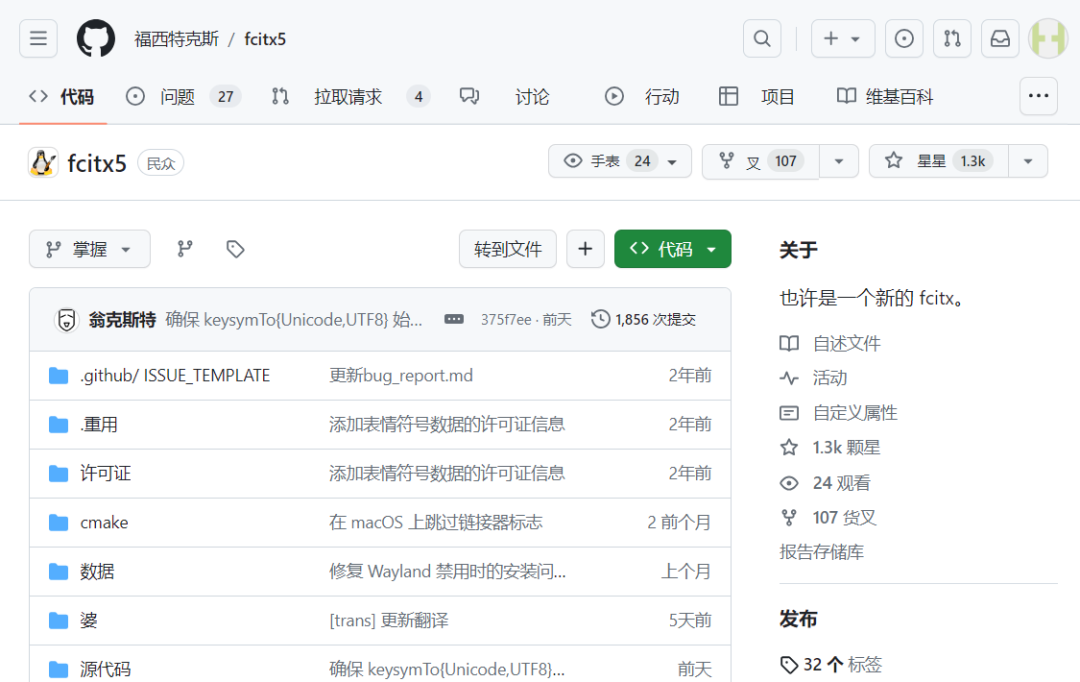Click the 翁克斯特 author name
Image resolution: width=1080 pixels, height=682 pixels.
[x=122, y=320]
